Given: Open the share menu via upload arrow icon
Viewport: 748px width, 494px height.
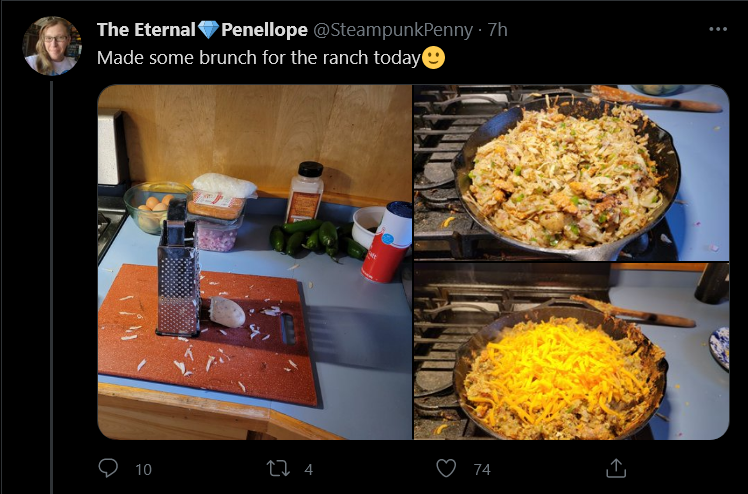Looking at the screenshot, I should coord(616,468).
